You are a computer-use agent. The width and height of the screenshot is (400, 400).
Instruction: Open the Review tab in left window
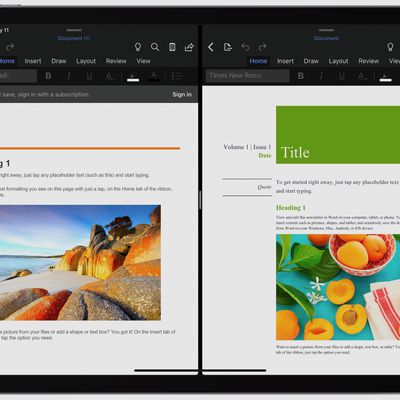[x=116, y=61]
